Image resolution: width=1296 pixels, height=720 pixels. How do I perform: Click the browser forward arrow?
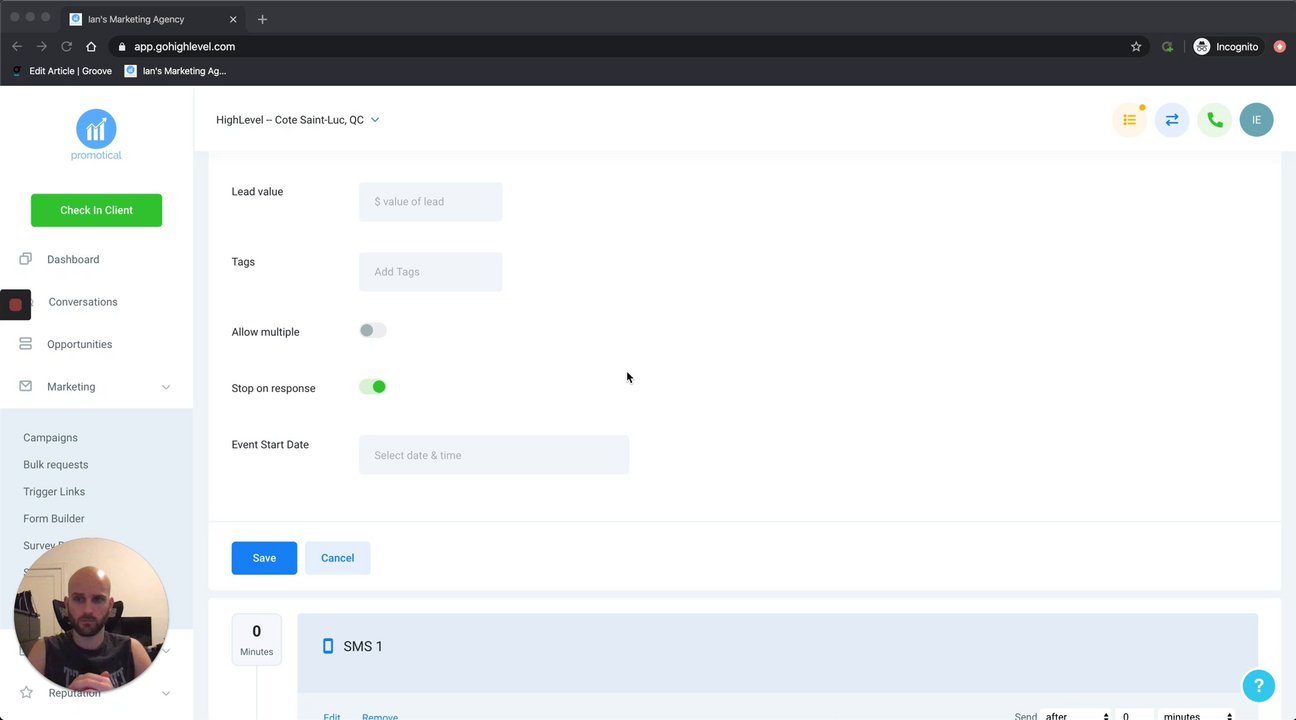click(x=42, y=46)
